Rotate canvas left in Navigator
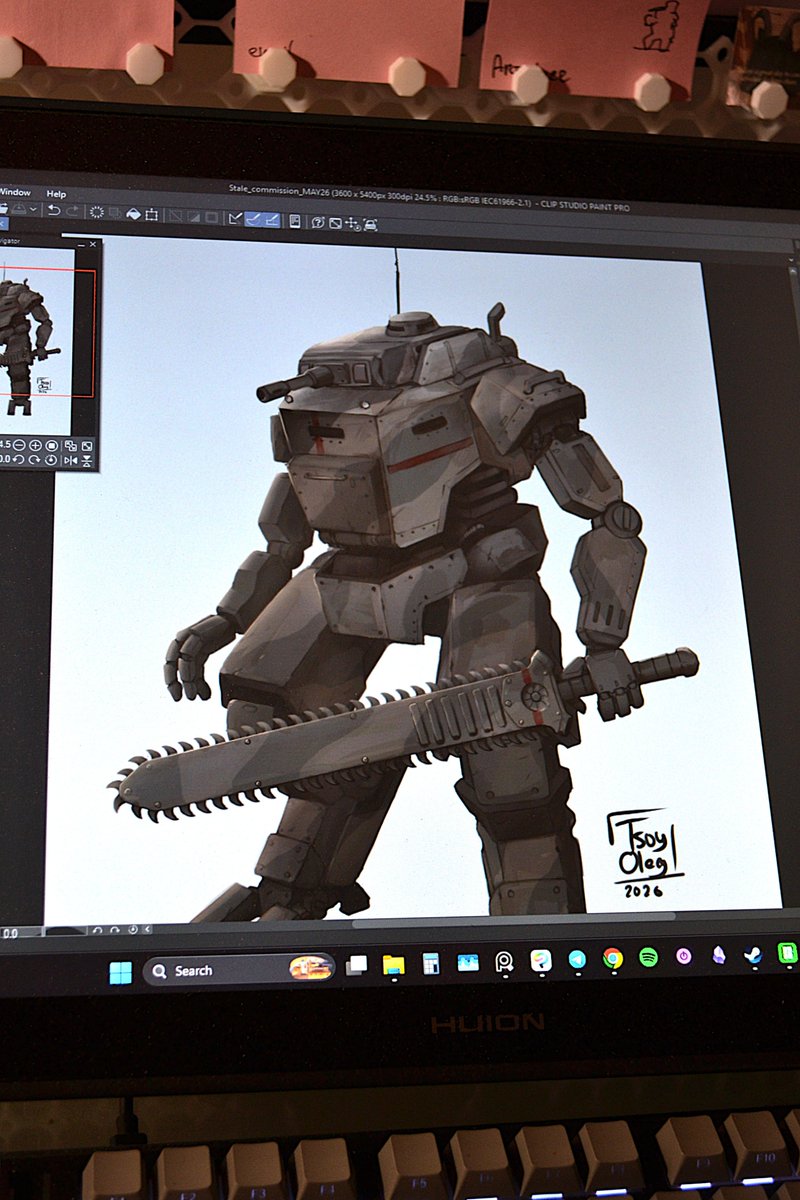Screen dimensions: 800x1200 tap(18, 460)
